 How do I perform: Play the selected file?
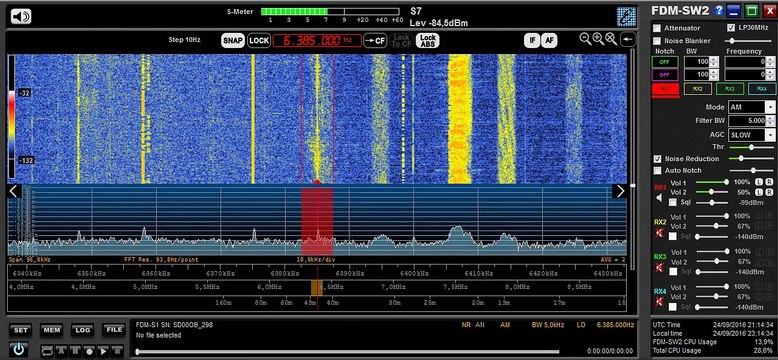103,351
